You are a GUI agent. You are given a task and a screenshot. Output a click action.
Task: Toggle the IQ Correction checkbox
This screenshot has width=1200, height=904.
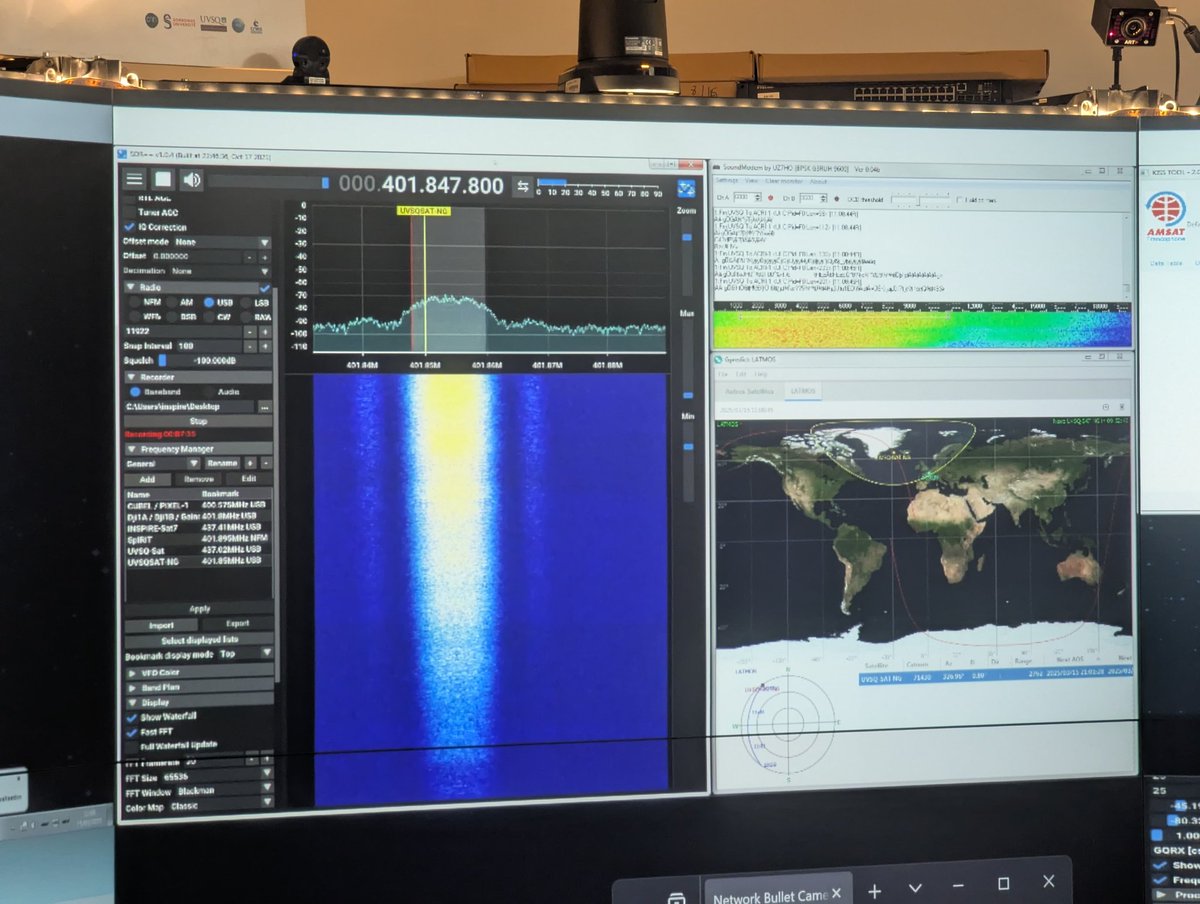tap(129, 226)
